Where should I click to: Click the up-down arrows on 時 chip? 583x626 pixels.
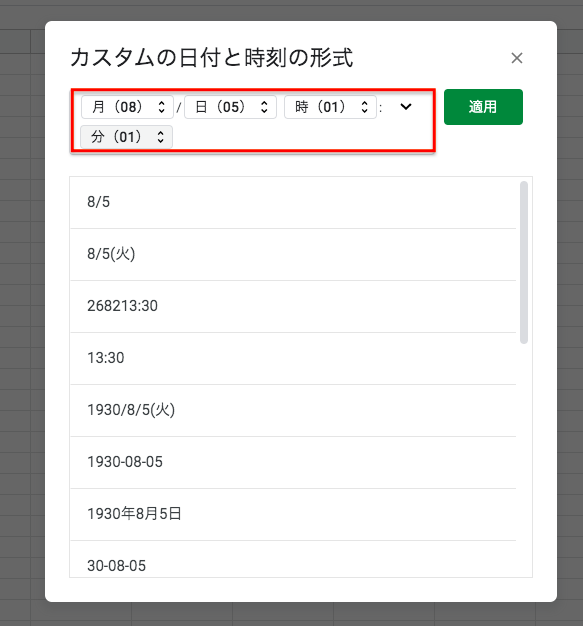364,107
